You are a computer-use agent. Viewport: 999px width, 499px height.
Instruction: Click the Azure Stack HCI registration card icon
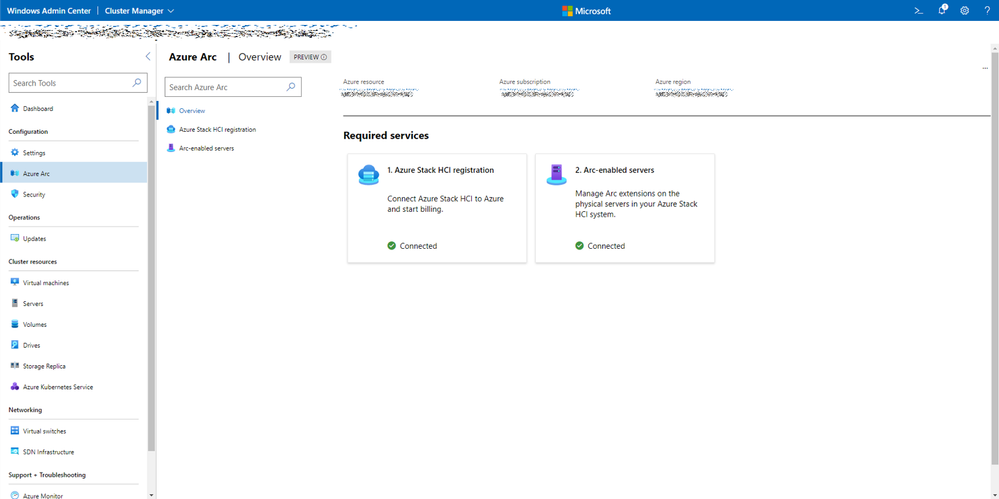tap(368, 174)
